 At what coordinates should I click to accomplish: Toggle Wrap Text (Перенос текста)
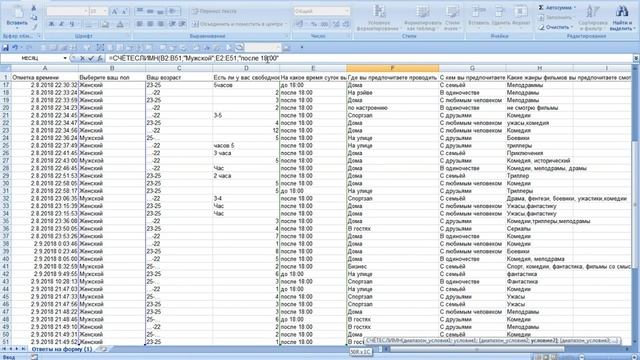[215, 11]
